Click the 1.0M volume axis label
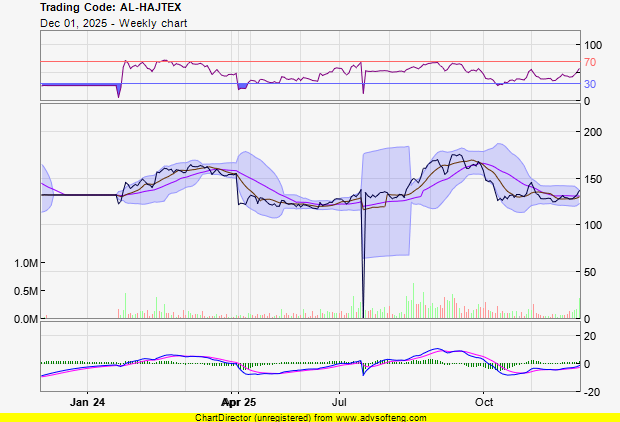The height and width of the screenshot is (422, 620). pyautogui.click(x=26, y=263)
